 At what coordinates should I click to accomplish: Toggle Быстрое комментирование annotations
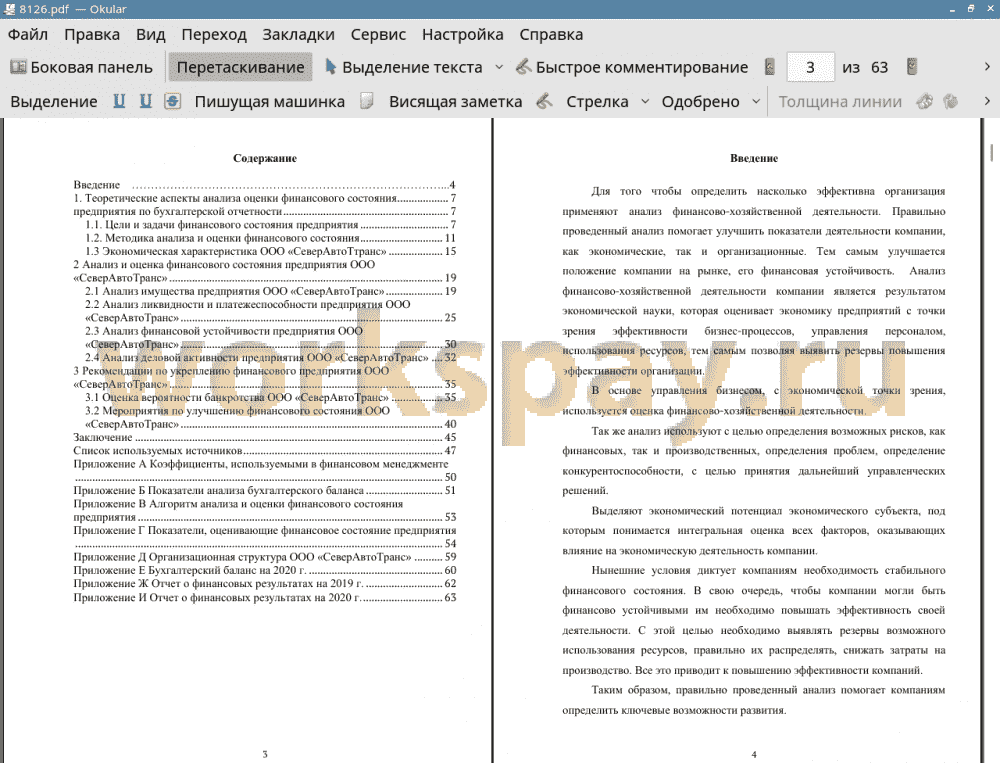coord(631,67)
